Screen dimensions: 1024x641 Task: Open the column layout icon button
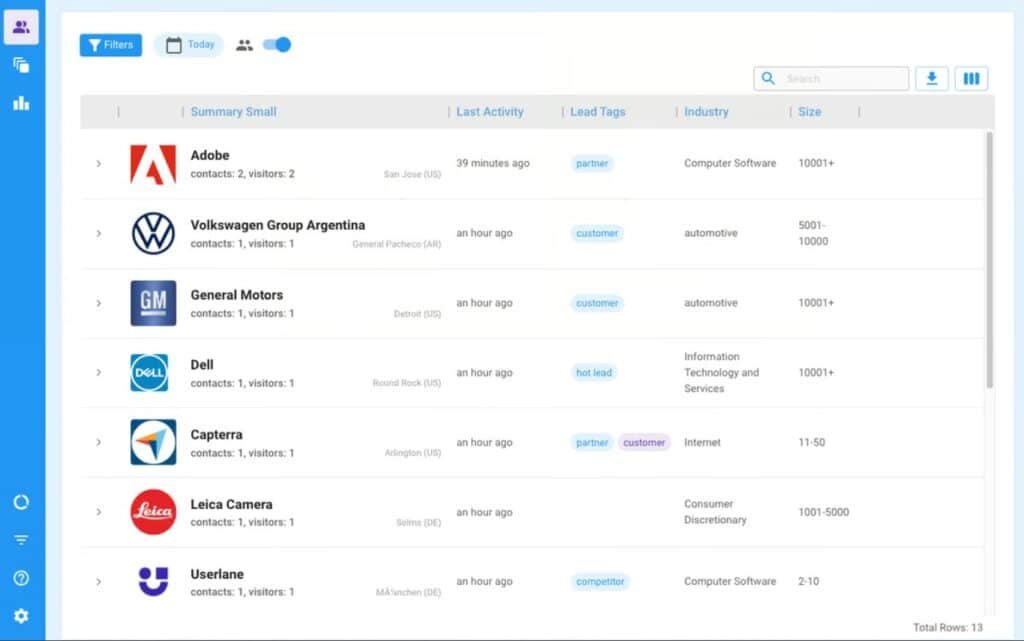click(971, 79)
